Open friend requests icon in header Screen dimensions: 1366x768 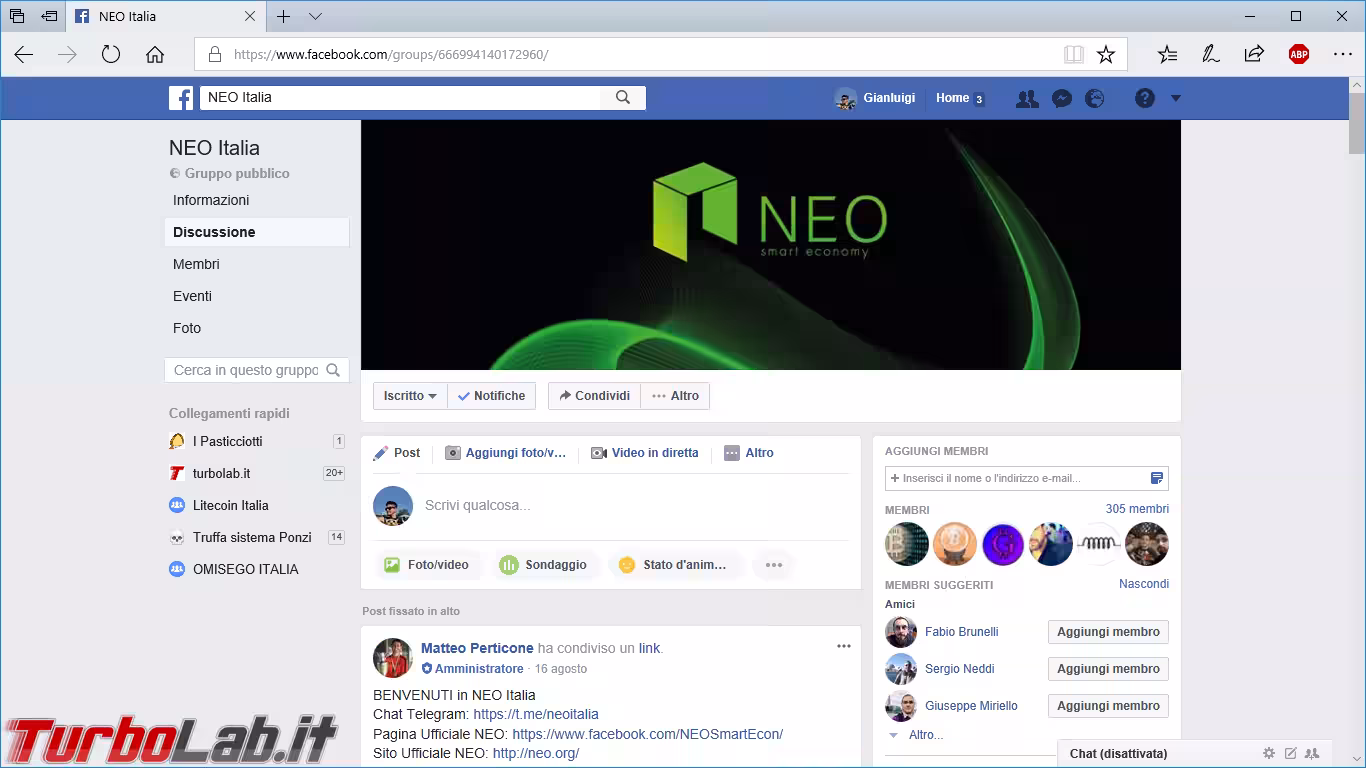pyautogui.click(x=1027, y=98)
